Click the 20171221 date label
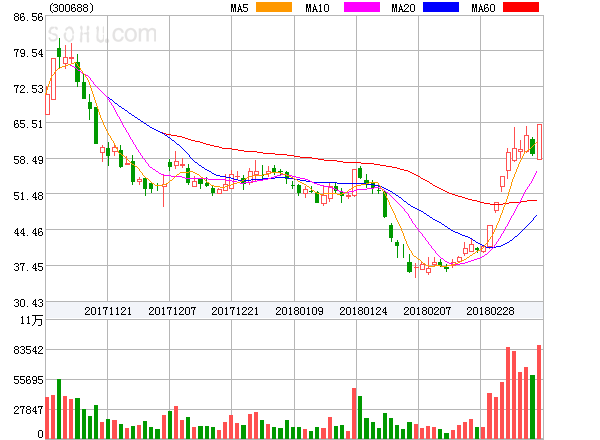 click(235, 311)
